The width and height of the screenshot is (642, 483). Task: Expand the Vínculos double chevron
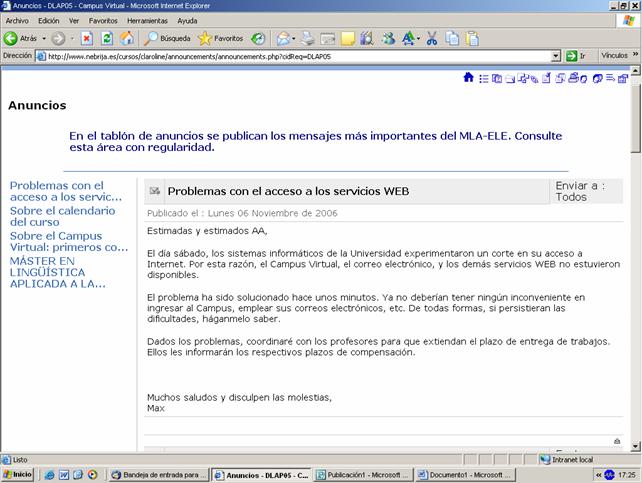click(635, 54)
